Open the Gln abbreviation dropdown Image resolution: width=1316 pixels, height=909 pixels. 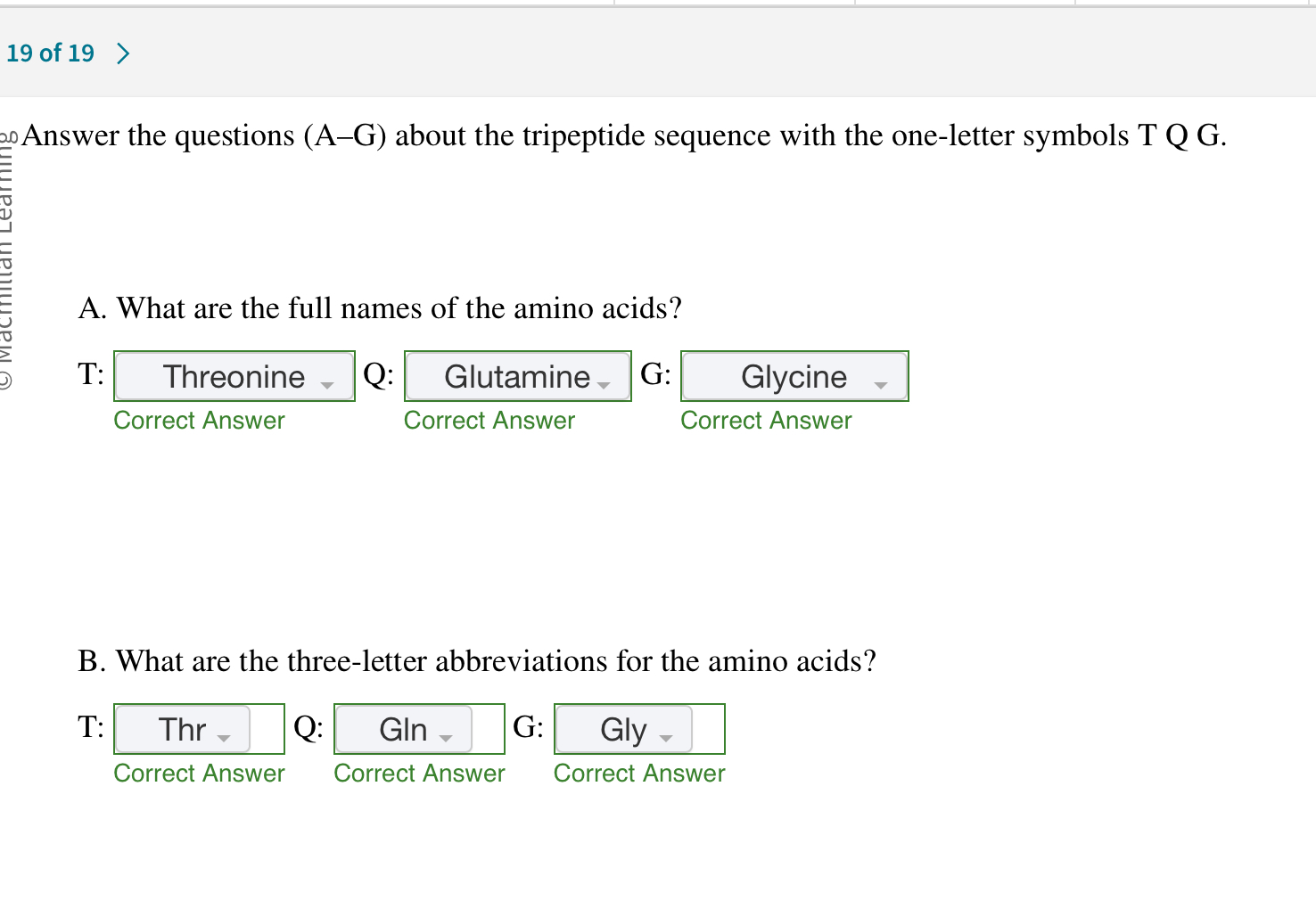point(402,729)
